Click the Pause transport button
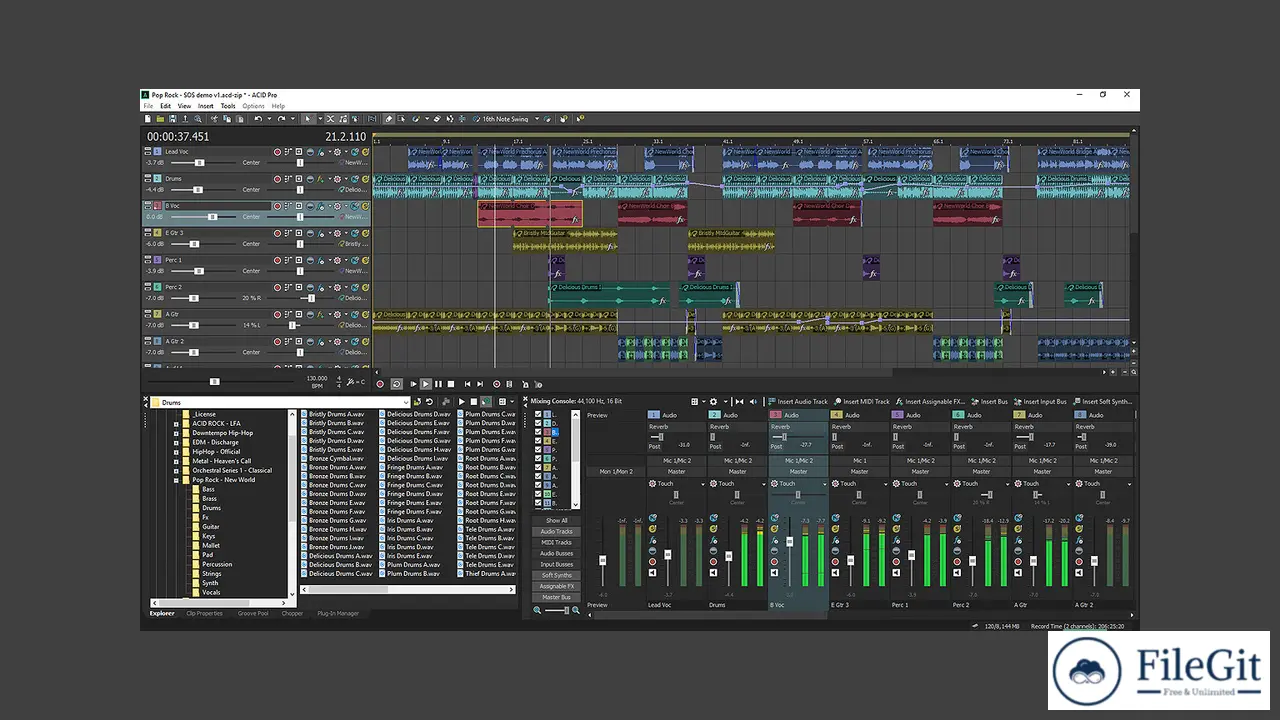The width and height of the screenshot is (1280, 720). click(438, 384)
